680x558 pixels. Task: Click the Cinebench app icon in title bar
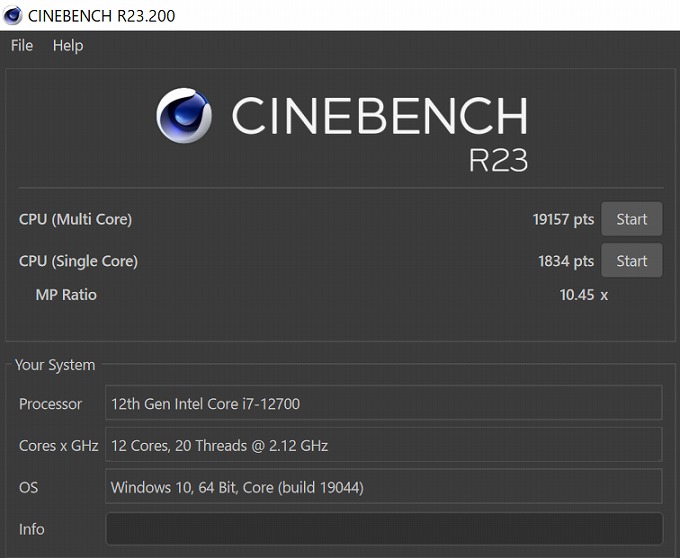click(x=13, y=15)
